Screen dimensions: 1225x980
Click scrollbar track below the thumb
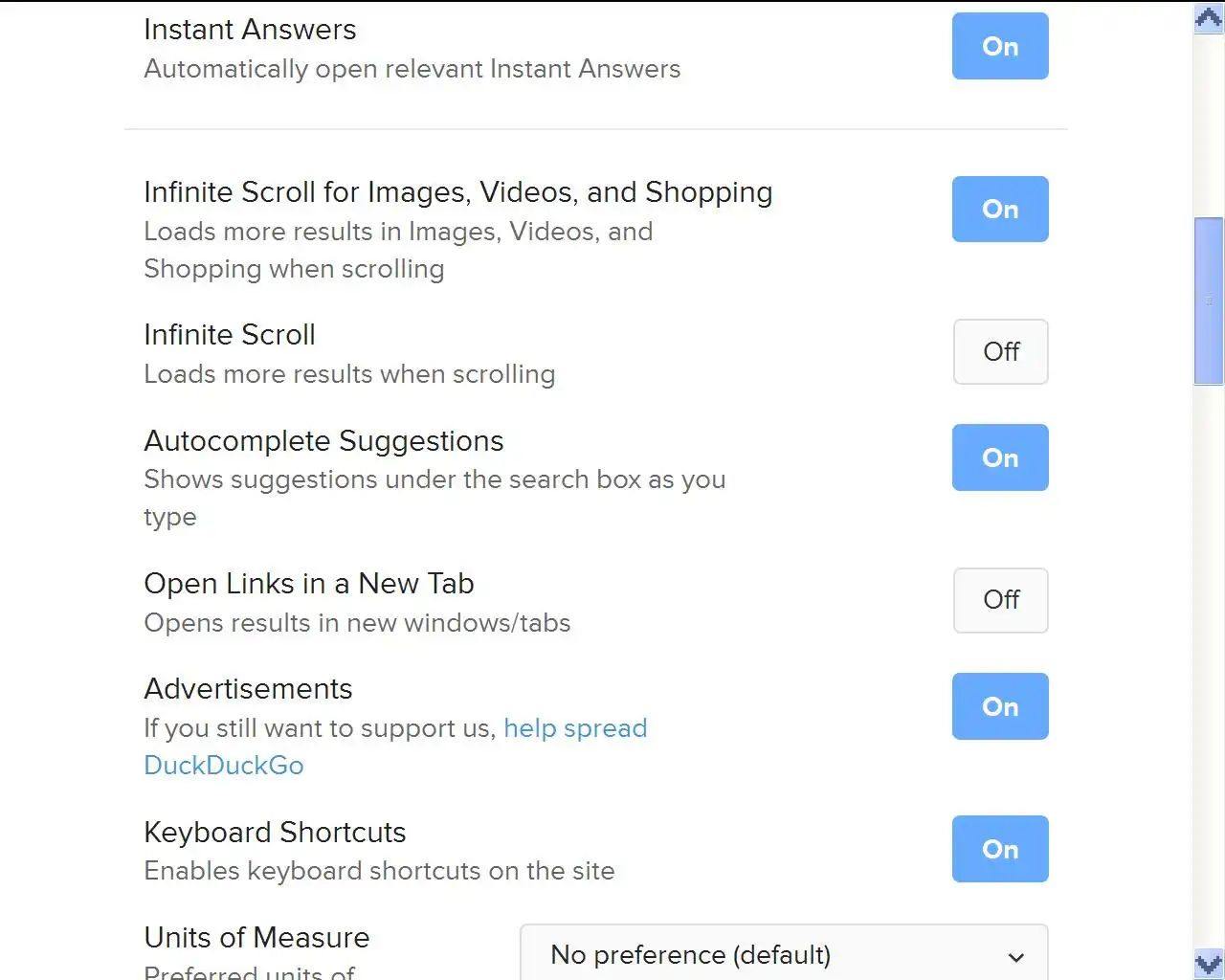(1209, 670)
